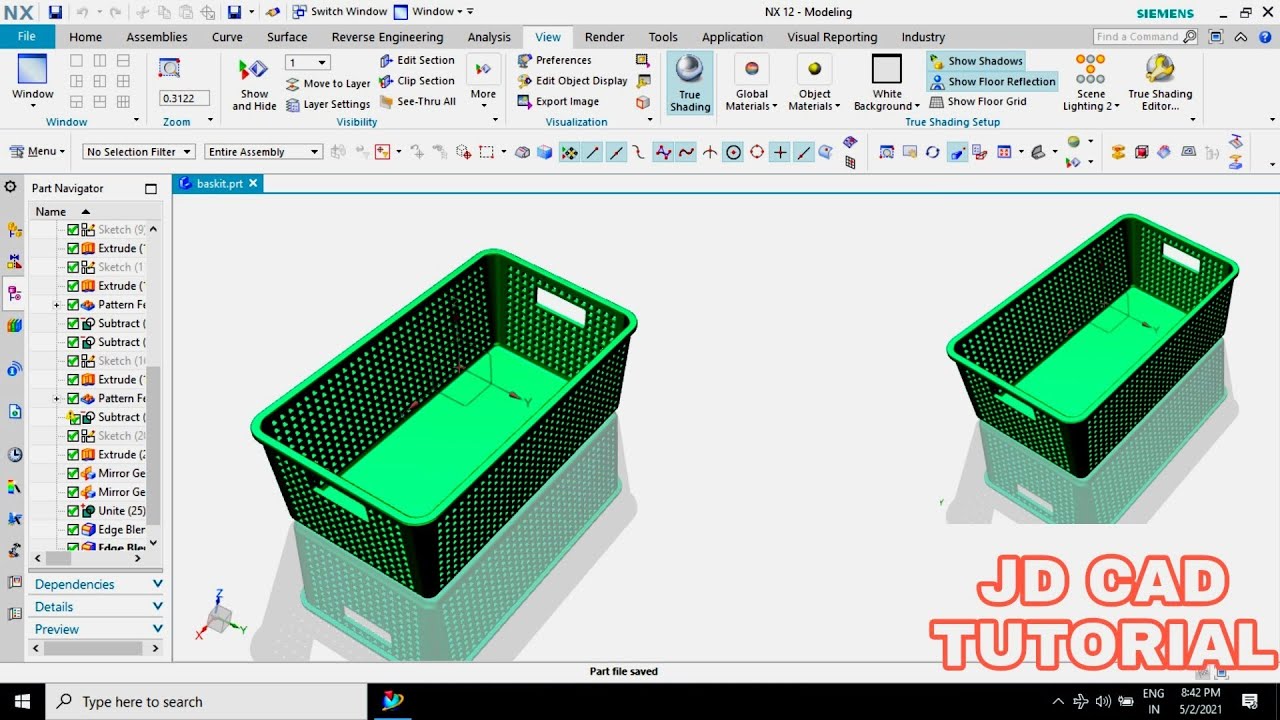
Task: Click Export Image
Action: click(x=558, y=101)
